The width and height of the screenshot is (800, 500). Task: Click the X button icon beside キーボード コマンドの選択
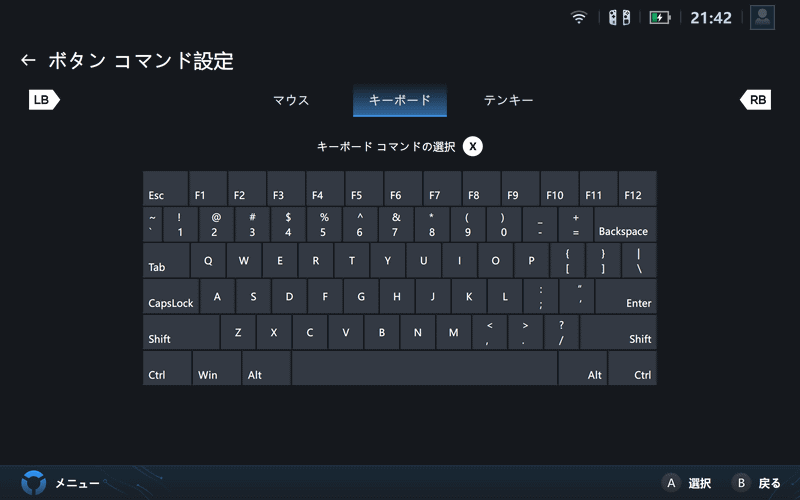[472, 146]
